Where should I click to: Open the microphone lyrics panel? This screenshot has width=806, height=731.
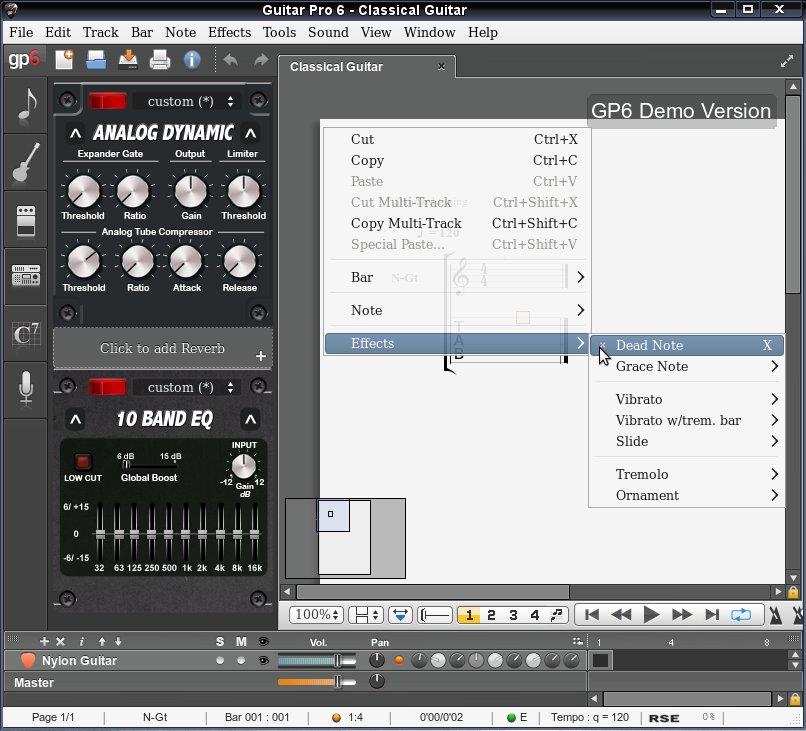coord(26,389)
